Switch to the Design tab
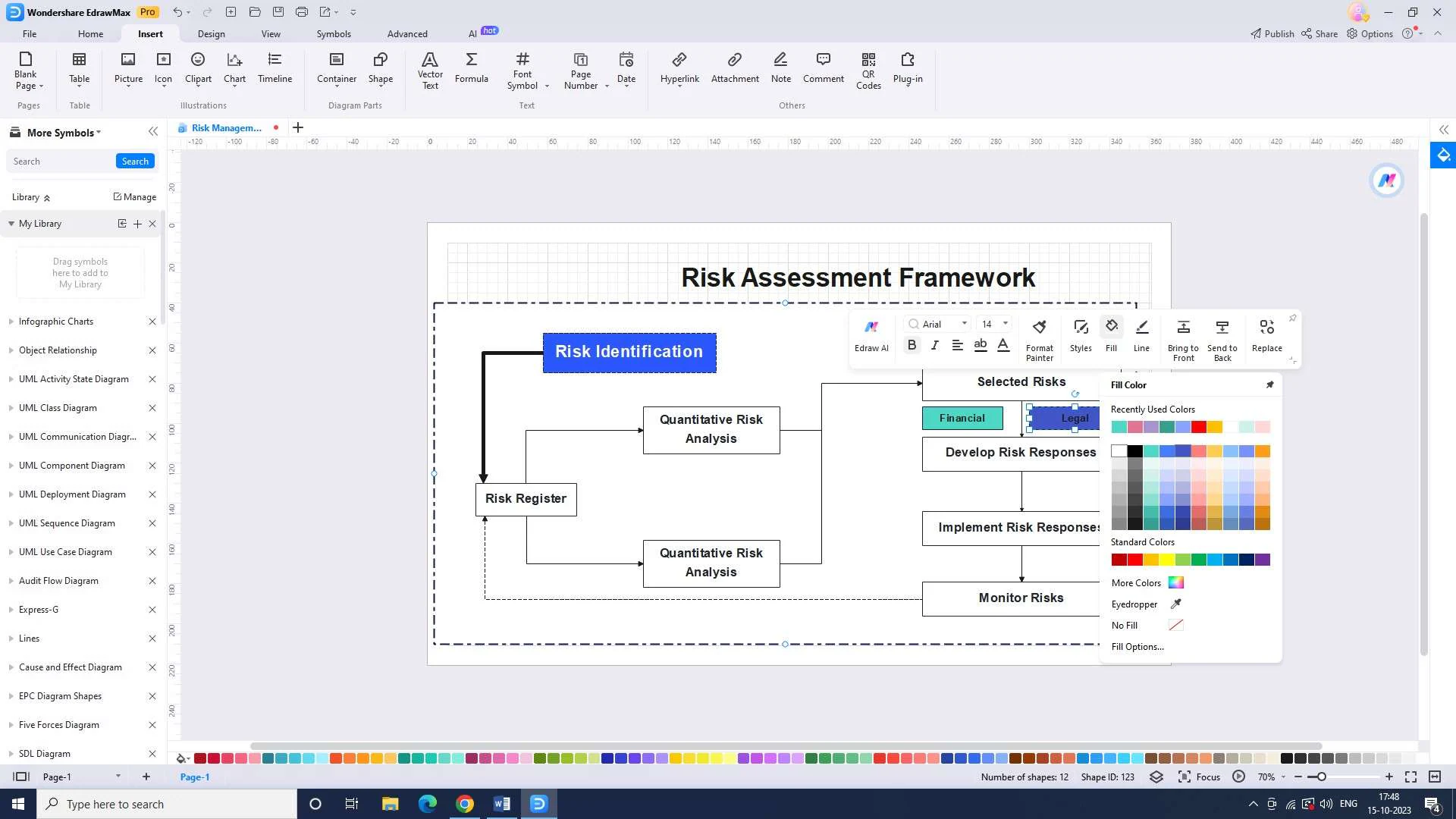The height and width of the screenshot is (819, 1456). tap(211, 34)
